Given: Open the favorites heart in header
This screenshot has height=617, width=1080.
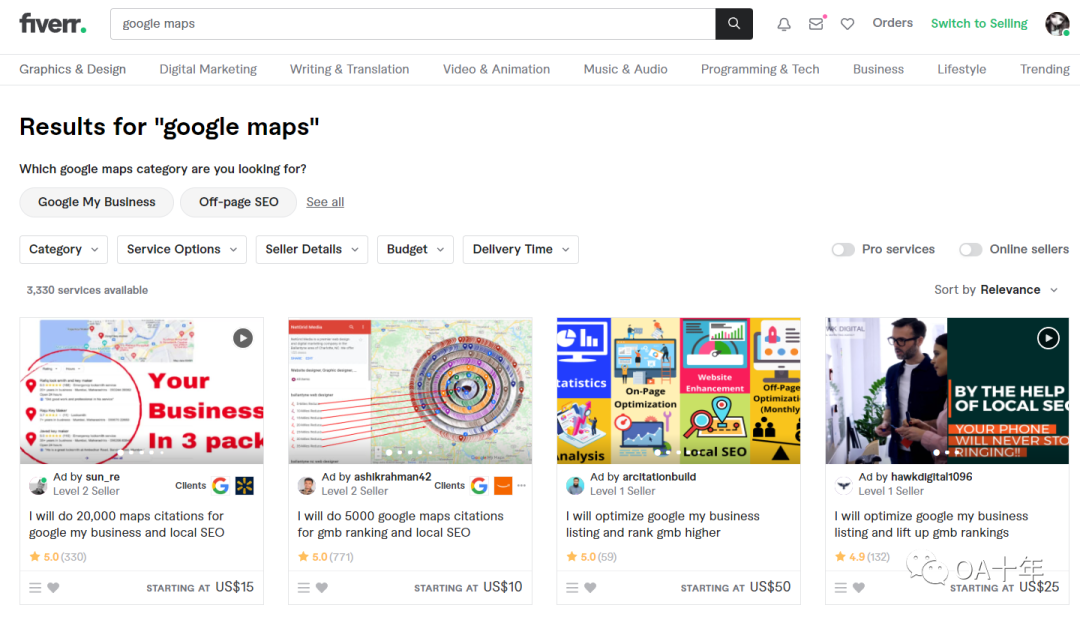Looking at the screenshot, I should pos(847,24).
